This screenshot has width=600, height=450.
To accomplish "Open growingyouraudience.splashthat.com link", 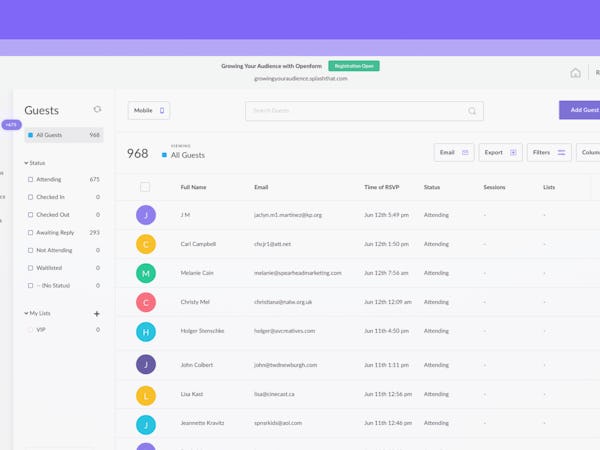I will point(301,78).
